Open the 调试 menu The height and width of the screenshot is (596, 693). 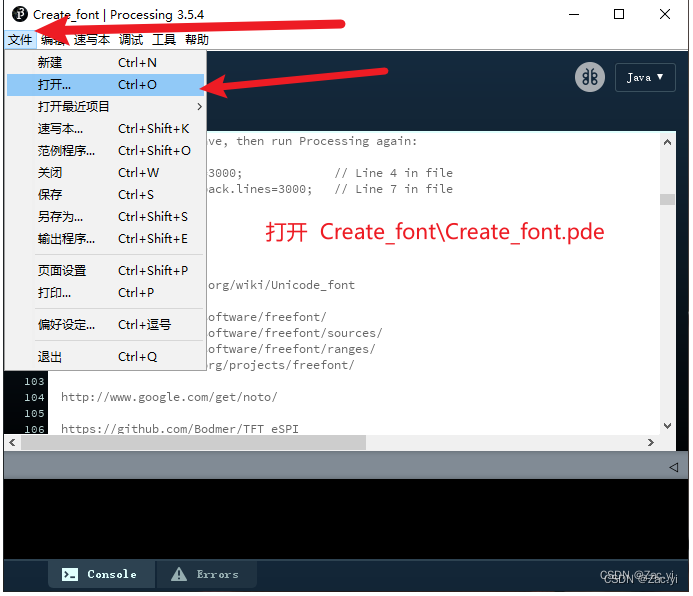[x=131, y=40]
